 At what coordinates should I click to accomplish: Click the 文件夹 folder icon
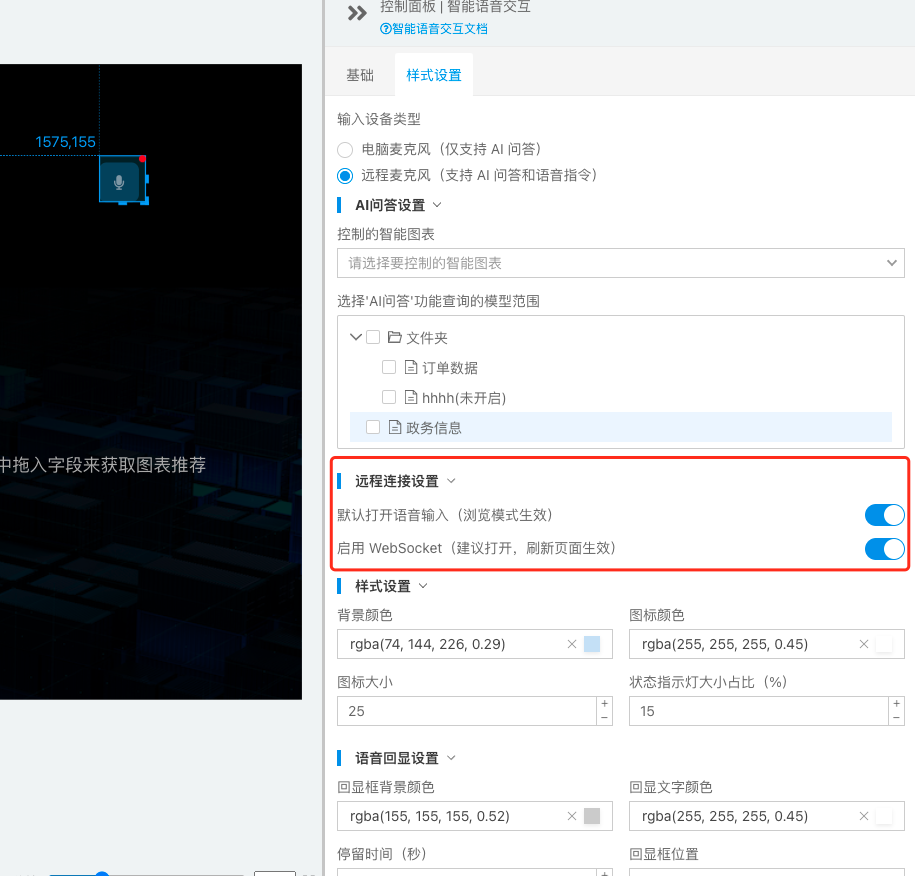pyautogui.click(x=394, y=337)
